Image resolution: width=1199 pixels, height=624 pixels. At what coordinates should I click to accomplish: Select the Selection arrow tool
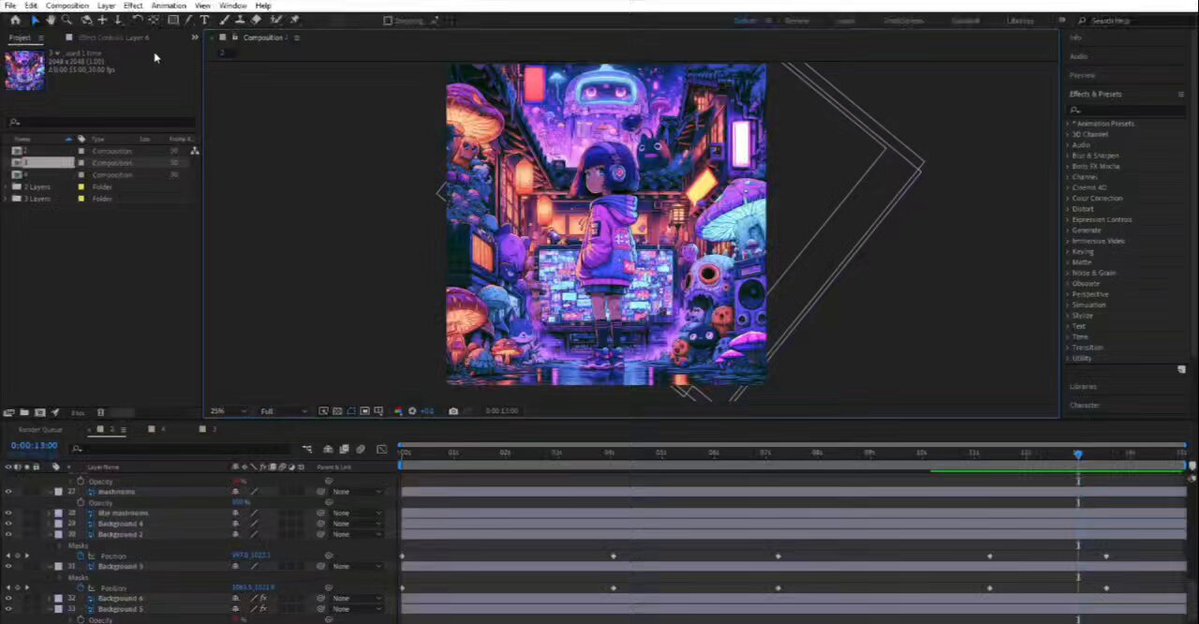click(x=34, y=20)
